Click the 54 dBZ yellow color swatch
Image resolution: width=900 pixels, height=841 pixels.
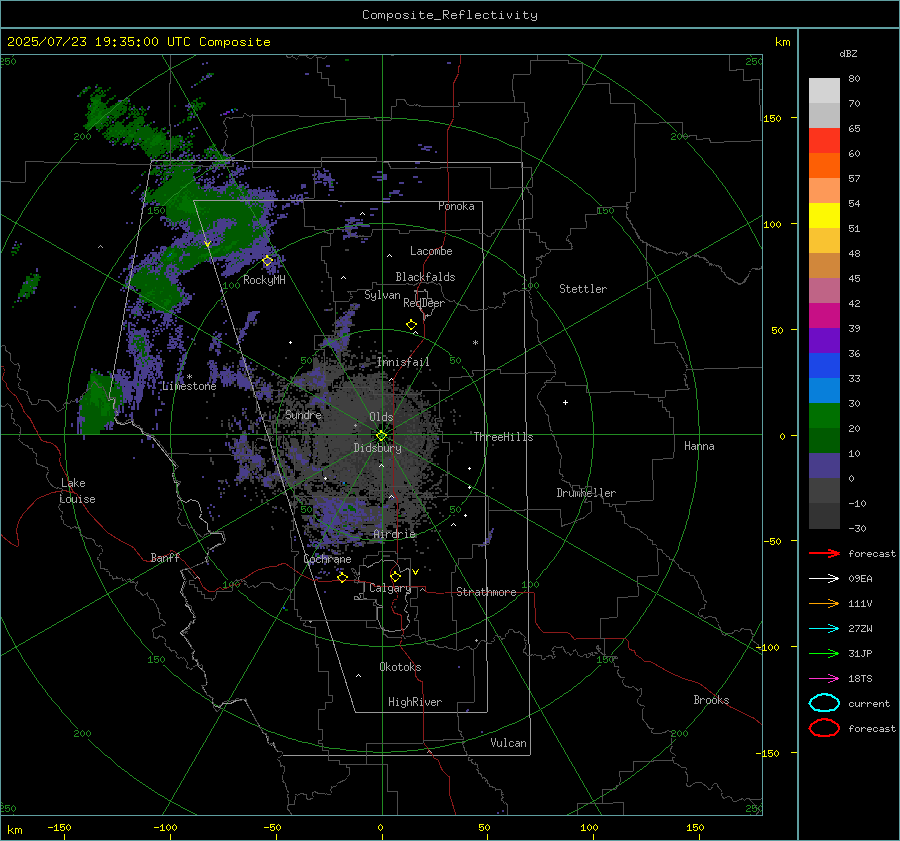[824, 215]
